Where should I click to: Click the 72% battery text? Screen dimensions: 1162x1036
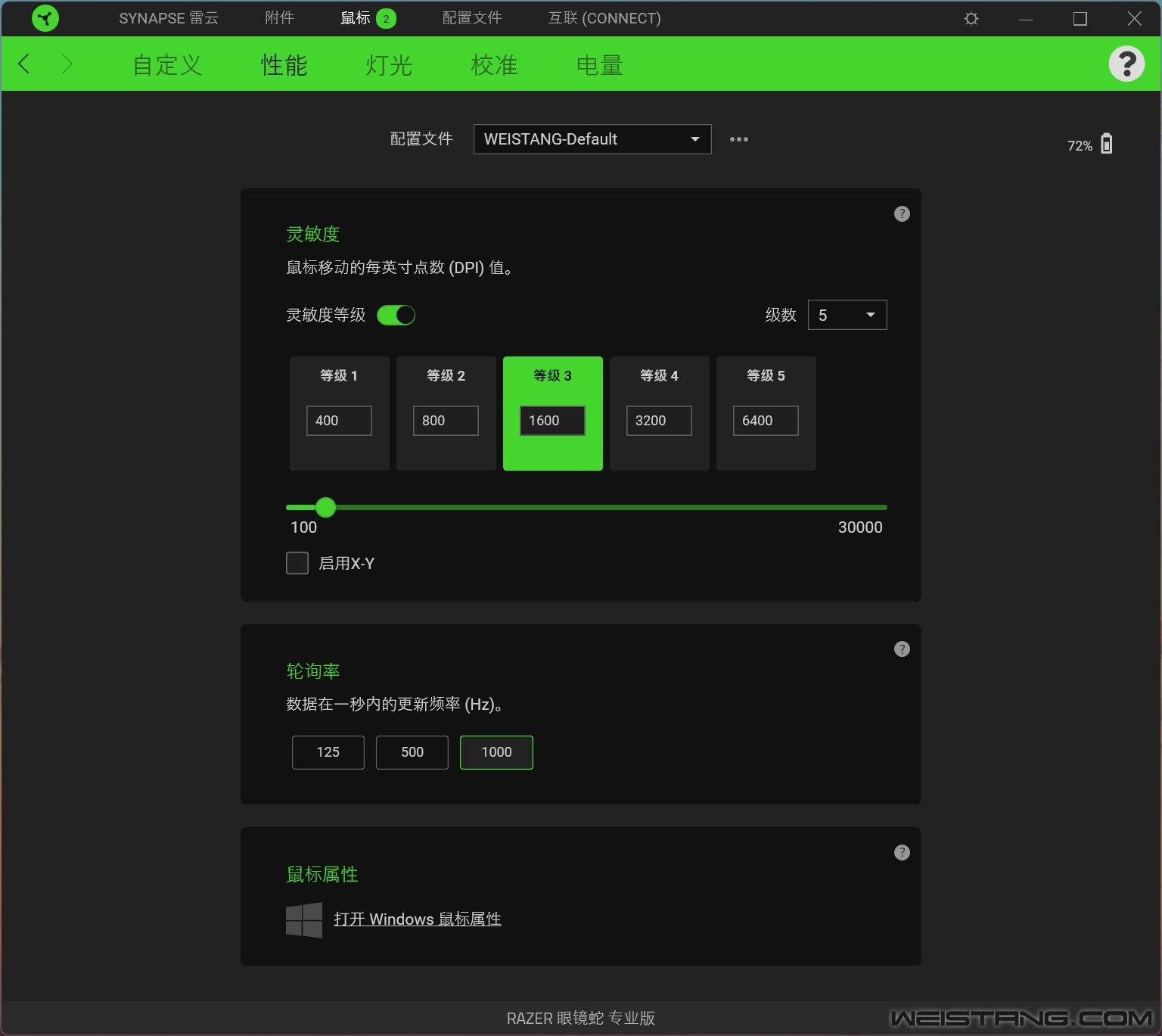1080,146
